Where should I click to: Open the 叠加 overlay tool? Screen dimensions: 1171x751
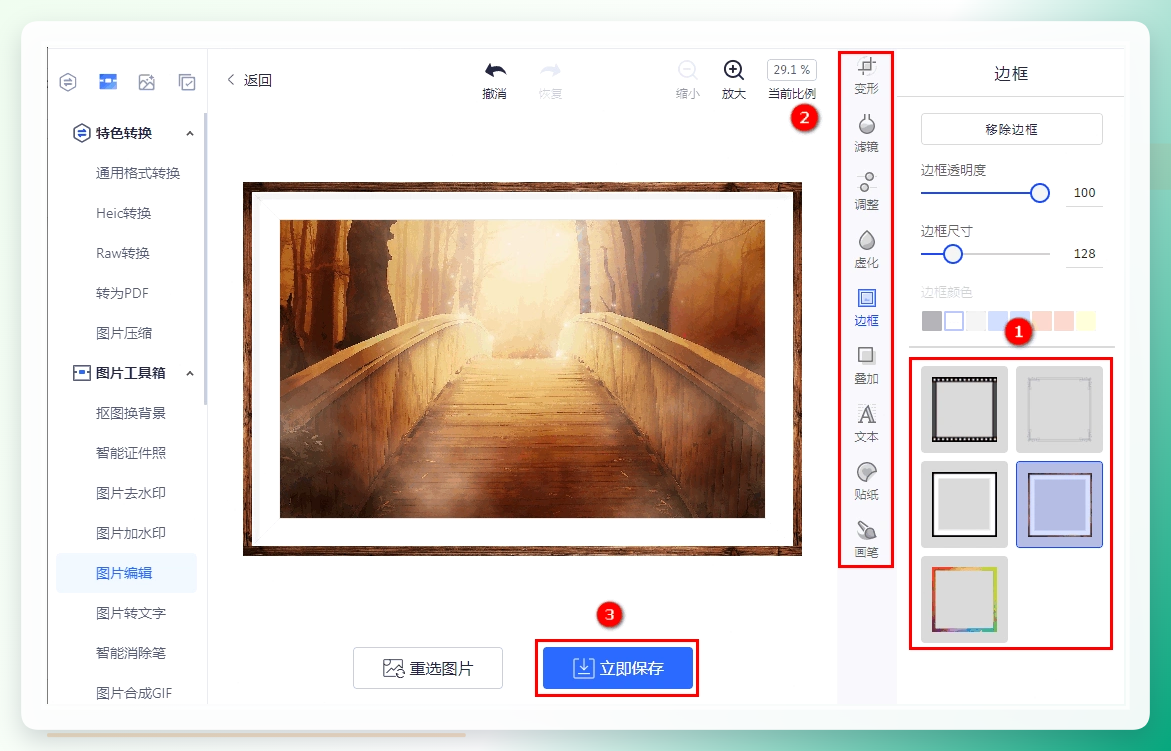point(866,365)
